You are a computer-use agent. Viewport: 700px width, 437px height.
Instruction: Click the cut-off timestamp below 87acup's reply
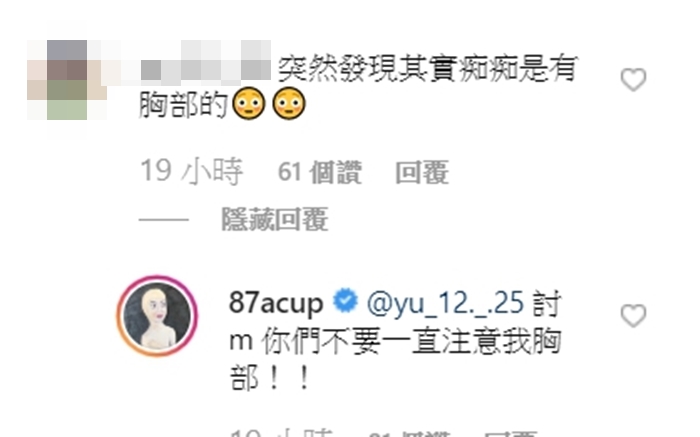tap(282, 433)
